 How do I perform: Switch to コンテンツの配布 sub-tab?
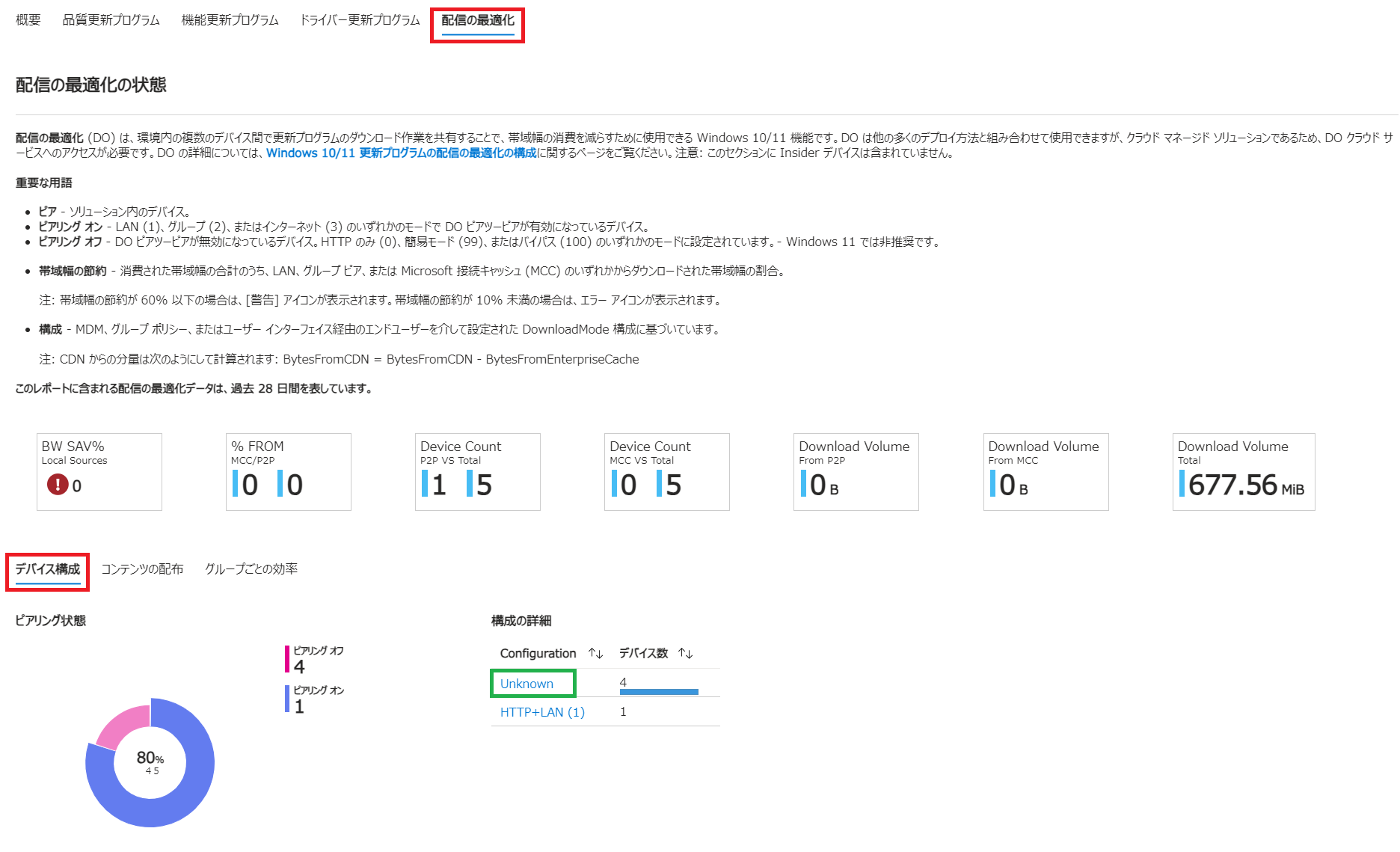pos(142,568)
